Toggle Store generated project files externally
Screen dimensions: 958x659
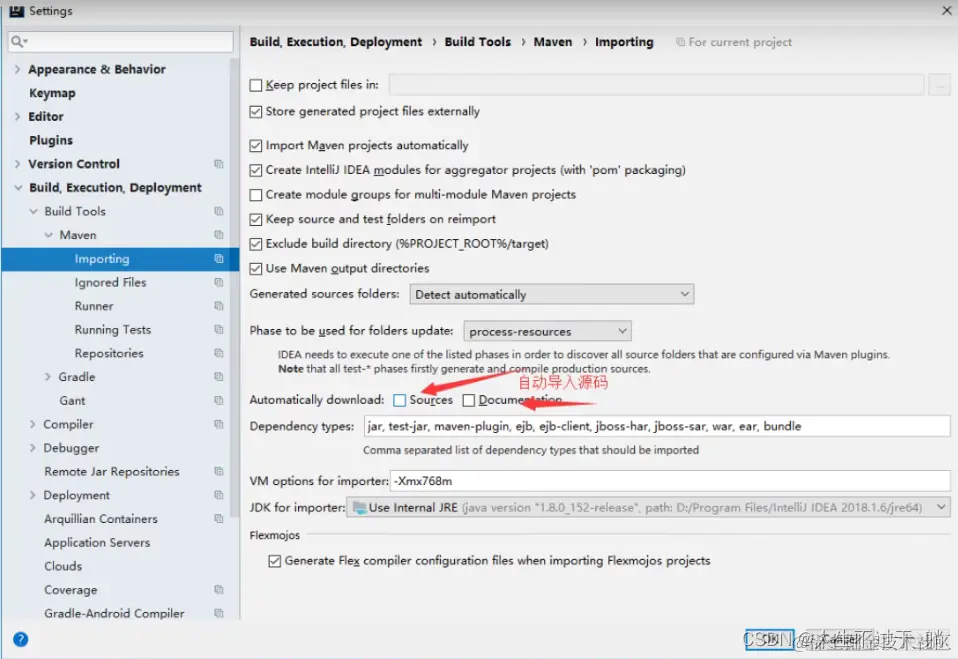click(x=256, y=111)
